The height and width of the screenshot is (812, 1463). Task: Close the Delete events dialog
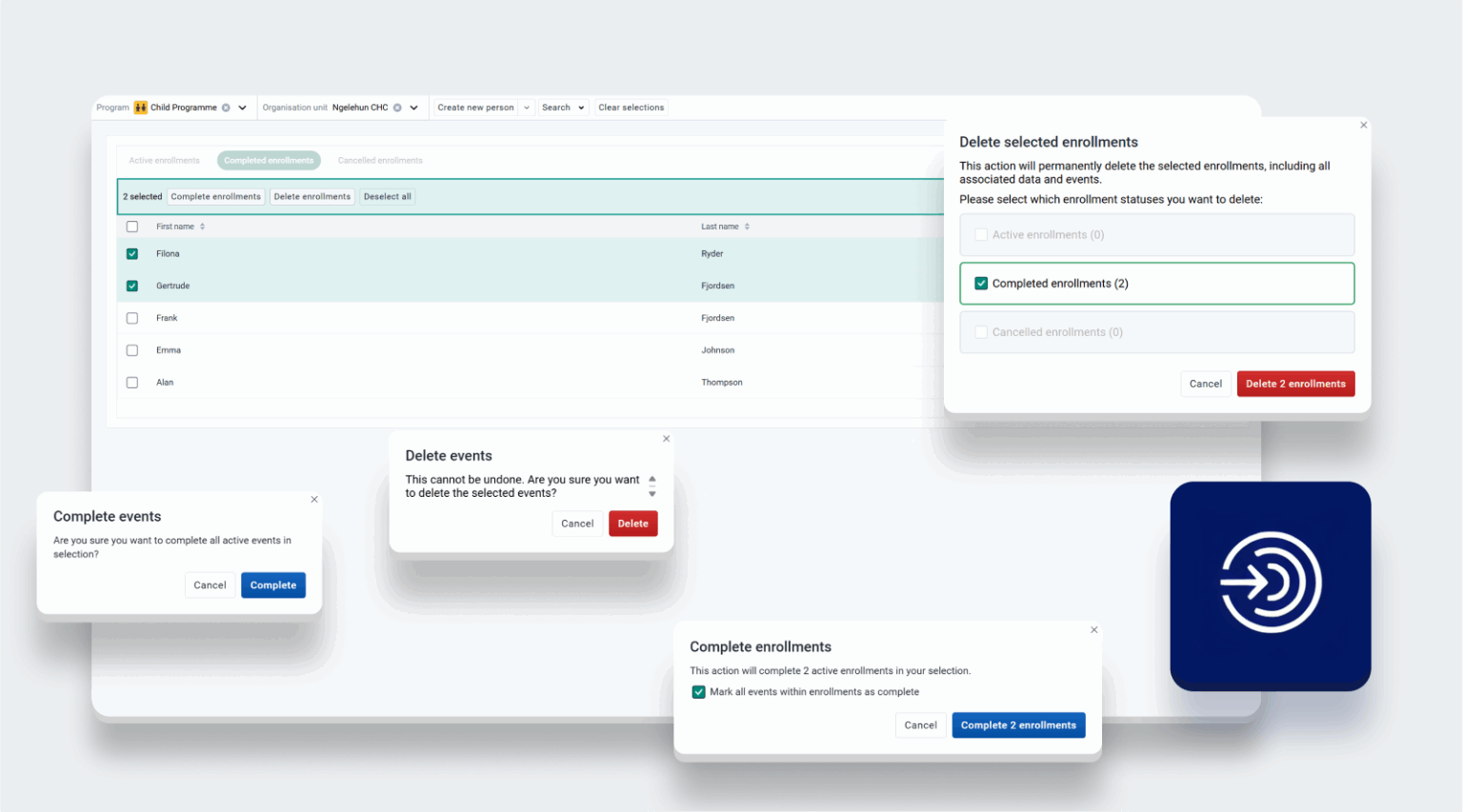(x=666, y=439)
